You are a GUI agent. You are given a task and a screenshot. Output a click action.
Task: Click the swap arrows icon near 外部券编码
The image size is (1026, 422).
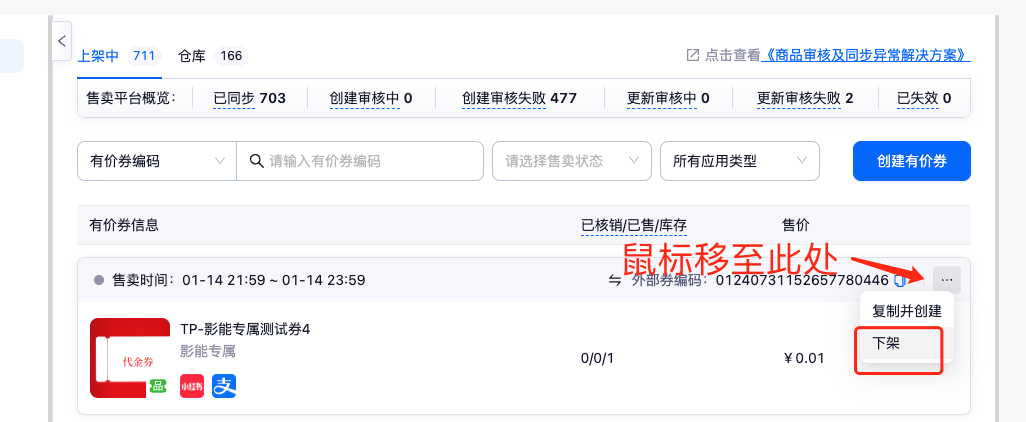coord(615,280)
